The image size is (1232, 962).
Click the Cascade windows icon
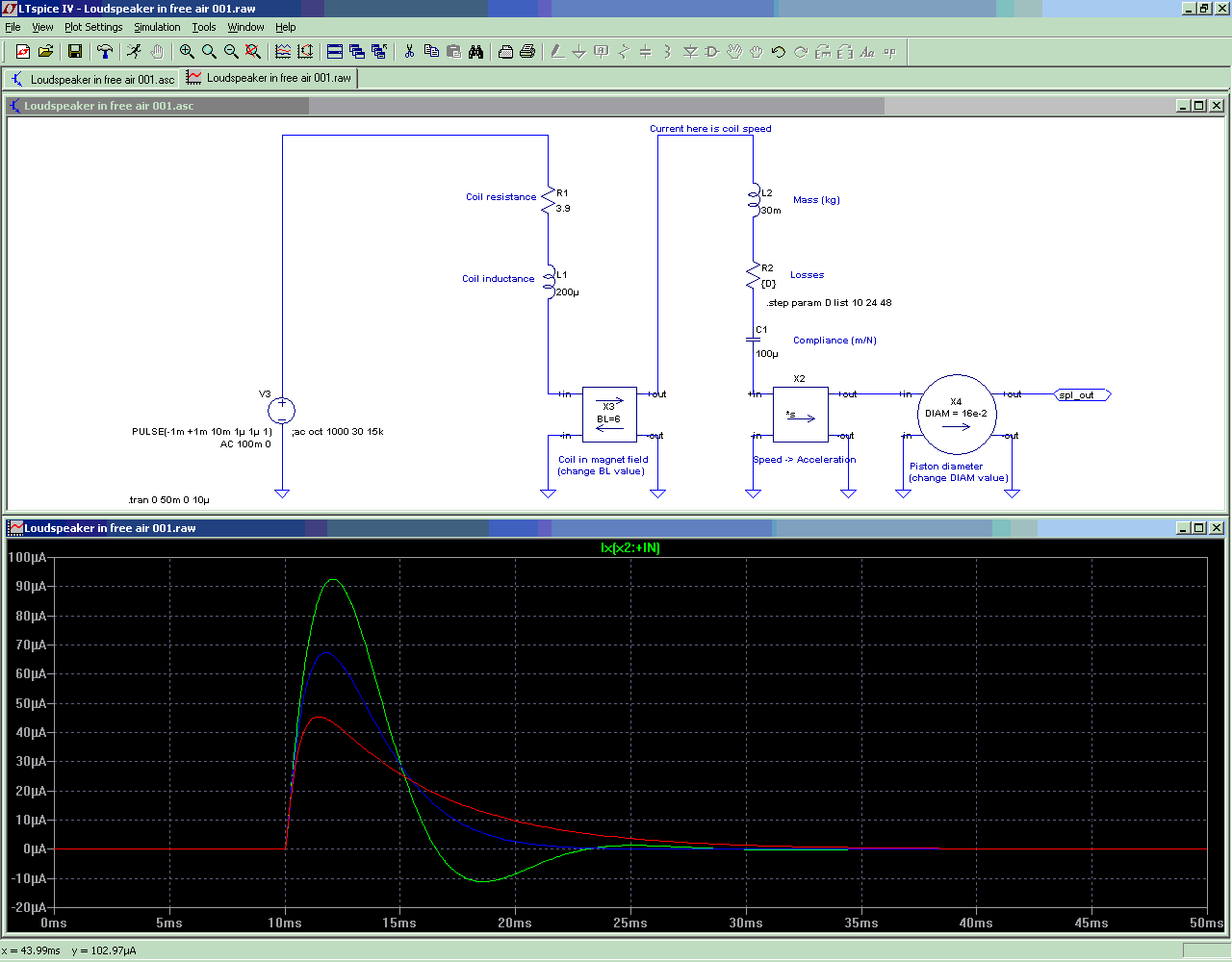pos(357,52)
